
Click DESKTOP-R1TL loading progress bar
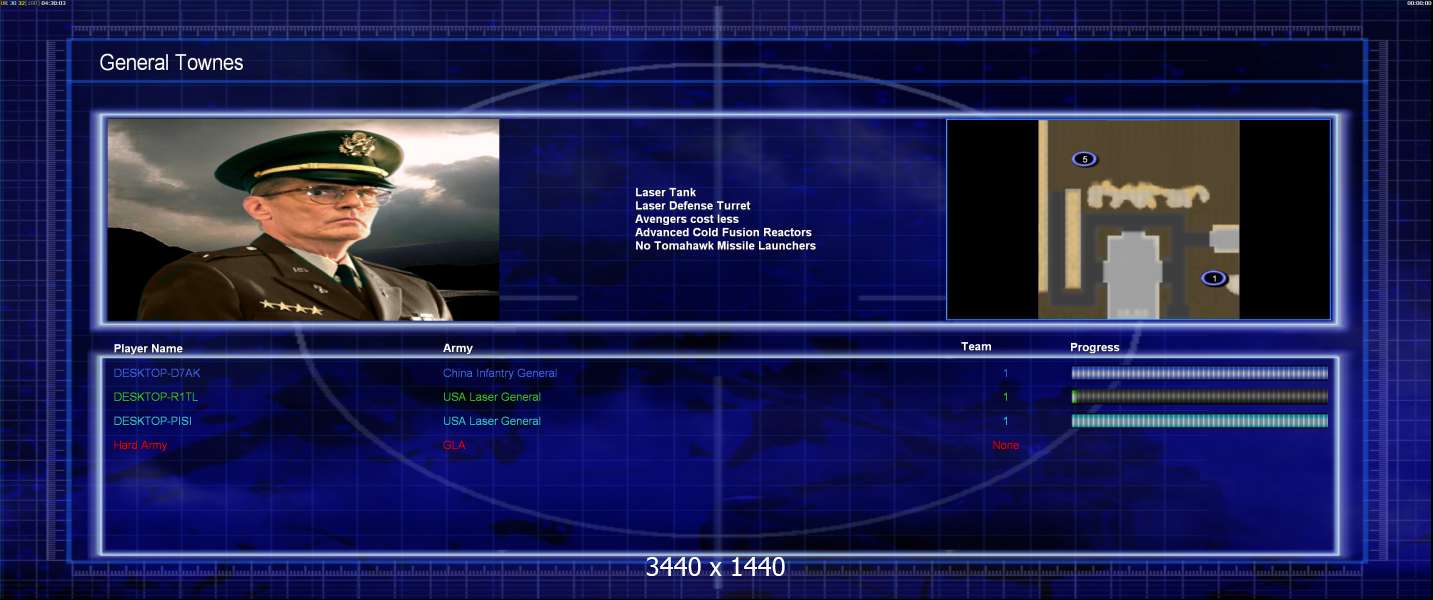tap(1200, 397)
